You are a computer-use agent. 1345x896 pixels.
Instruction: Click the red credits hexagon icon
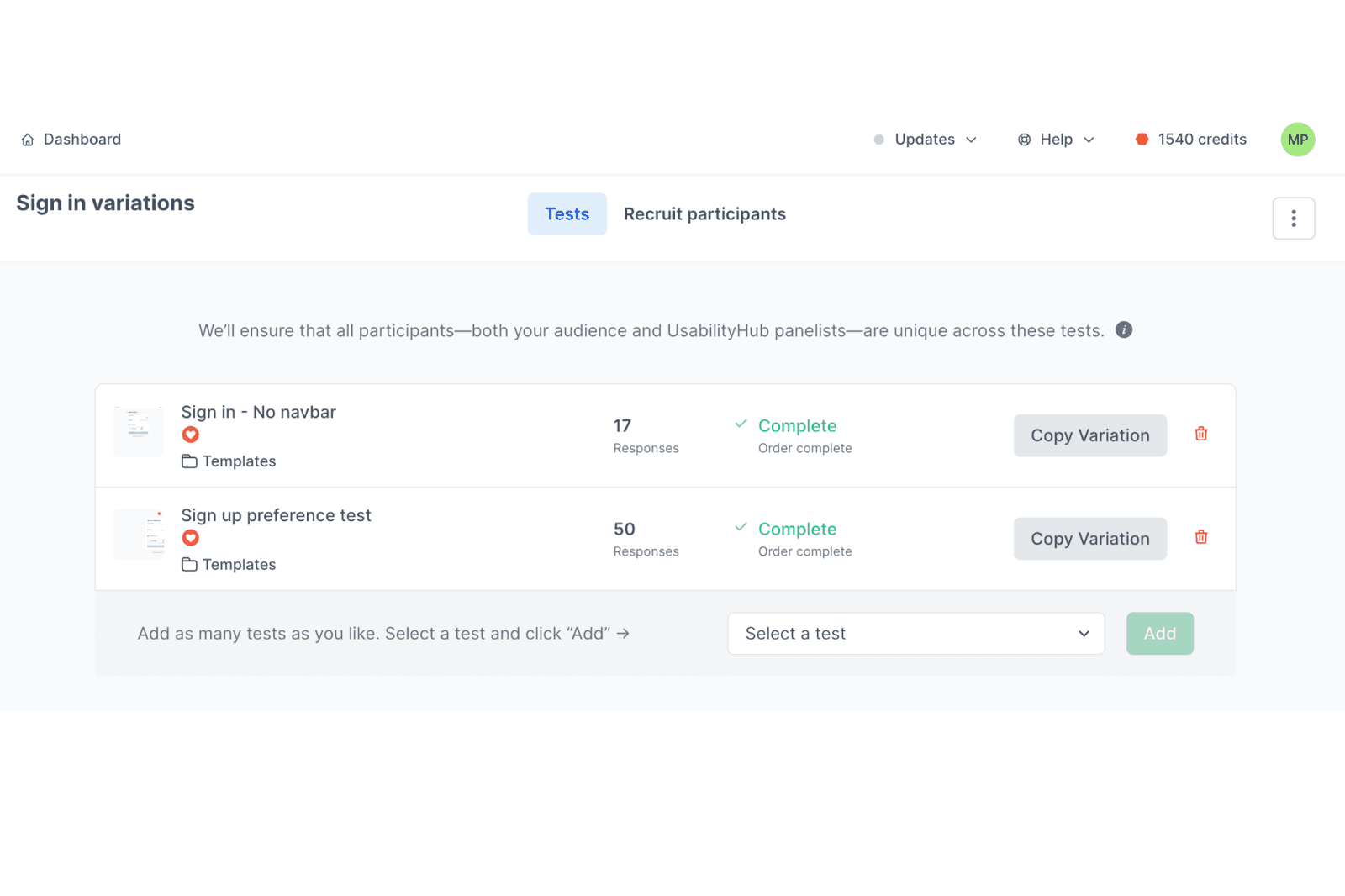(1142, 140)
